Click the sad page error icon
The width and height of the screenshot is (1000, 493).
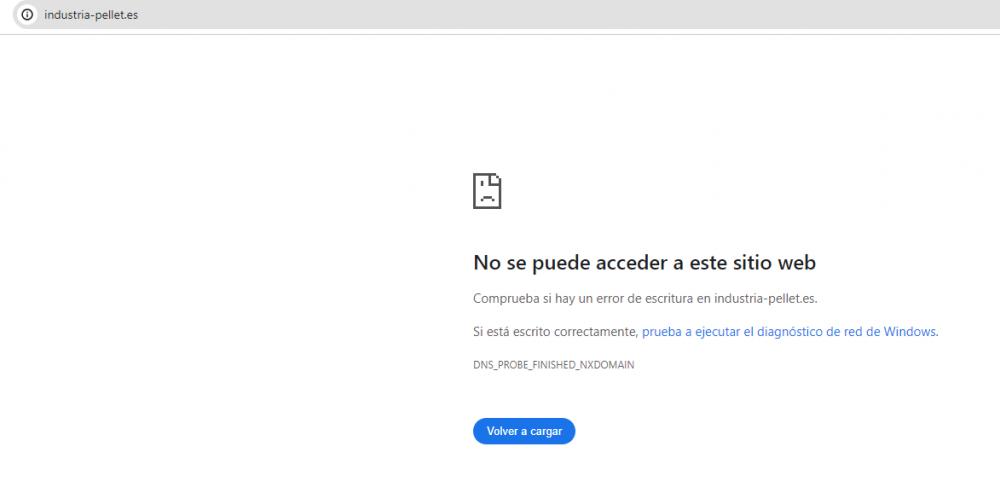pyautogui.click(x=487, y=191)
